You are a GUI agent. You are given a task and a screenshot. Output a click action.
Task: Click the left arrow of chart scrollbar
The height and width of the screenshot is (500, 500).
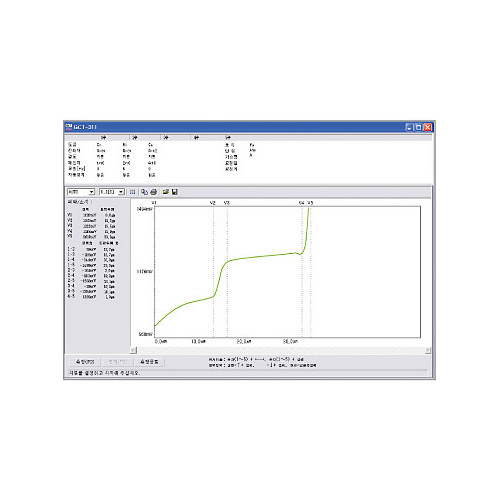[133, 350]
